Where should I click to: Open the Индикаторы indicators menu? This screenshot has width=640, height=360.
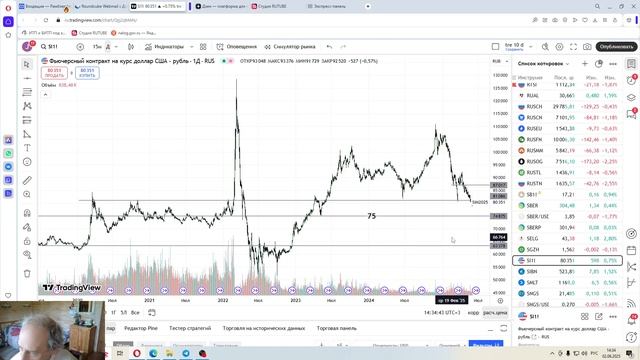coord(164,47)
